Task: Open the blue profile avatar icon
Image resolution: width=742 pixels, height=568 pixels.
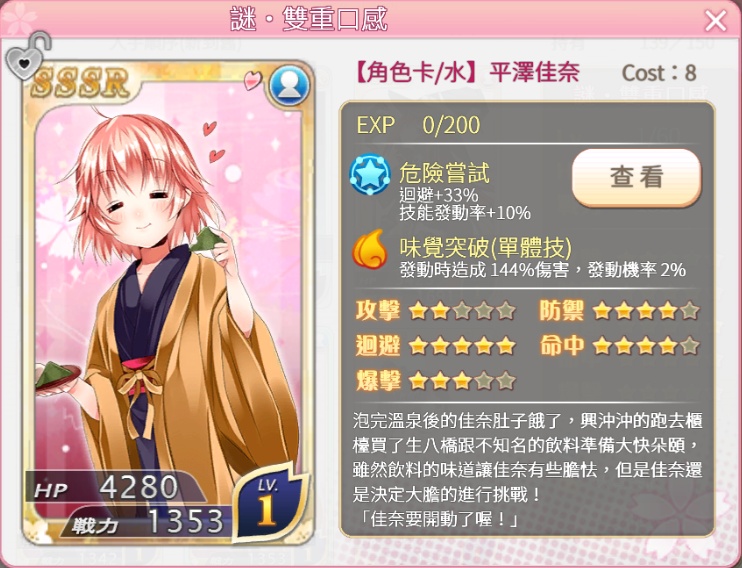Action: pos(289,86)
